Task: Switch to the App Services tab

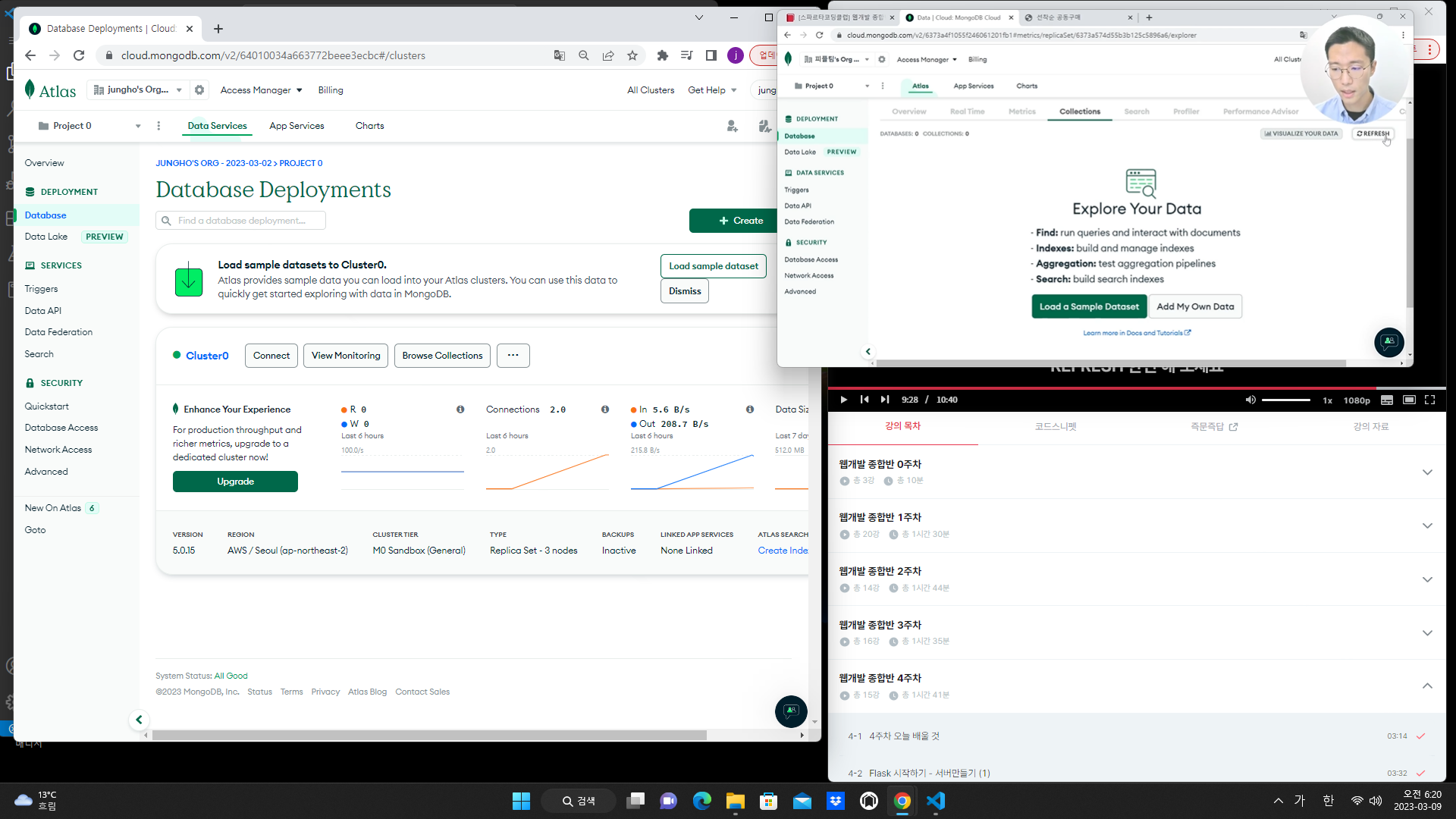Action: tap(297, 126)
